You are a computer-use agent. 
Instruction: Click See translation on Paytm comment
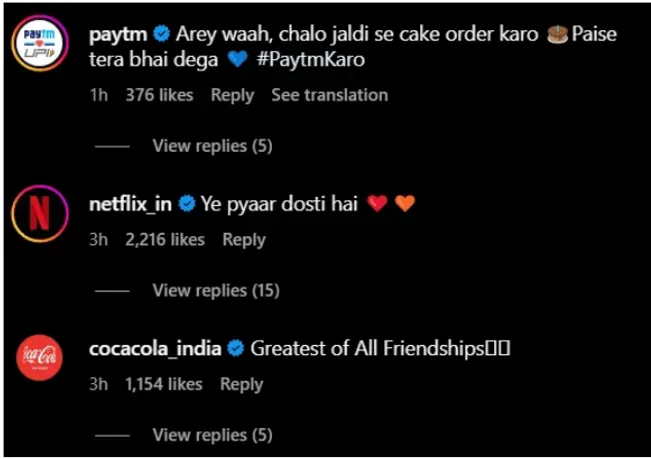coord(330,95)
